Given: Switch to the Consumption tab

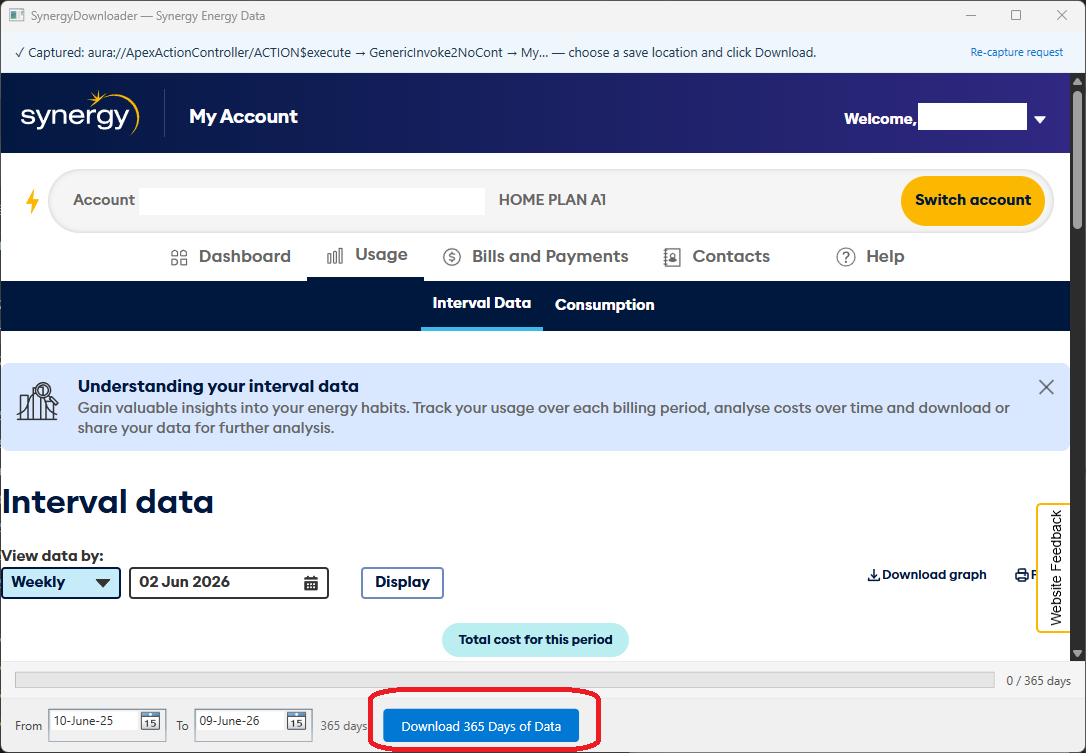Looking at the screenshot, I should click(x=605, y=305).
